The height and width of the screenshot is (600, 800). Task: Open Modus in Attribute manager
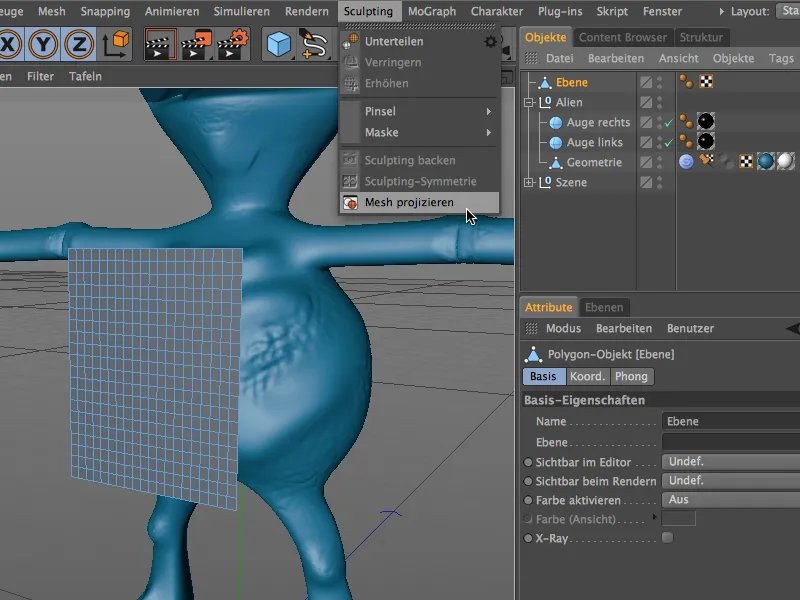[x=563, y=329]
